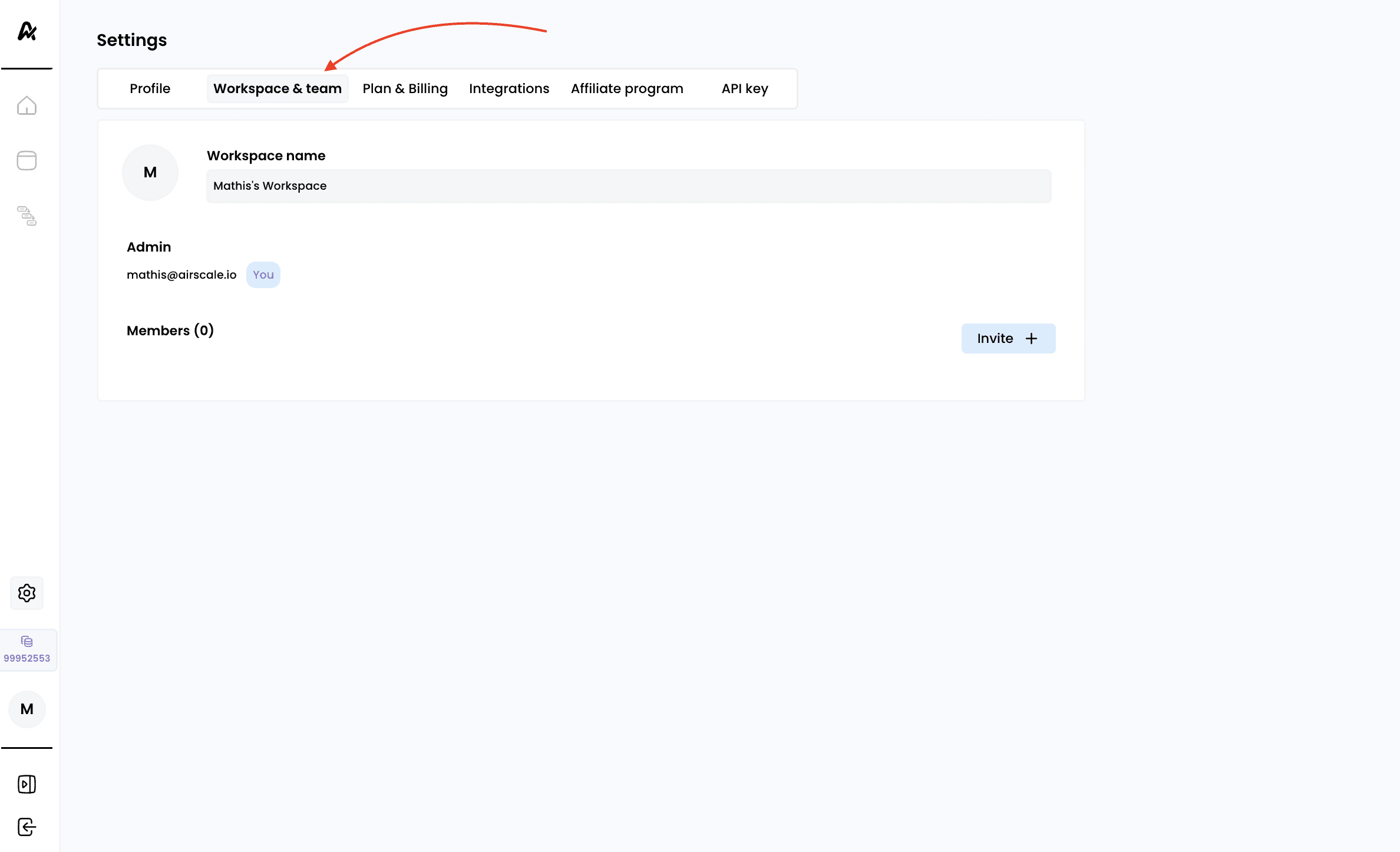This screenshot has height=852, width=1400.
Task: Click the Invite button
Action: 1008,338
